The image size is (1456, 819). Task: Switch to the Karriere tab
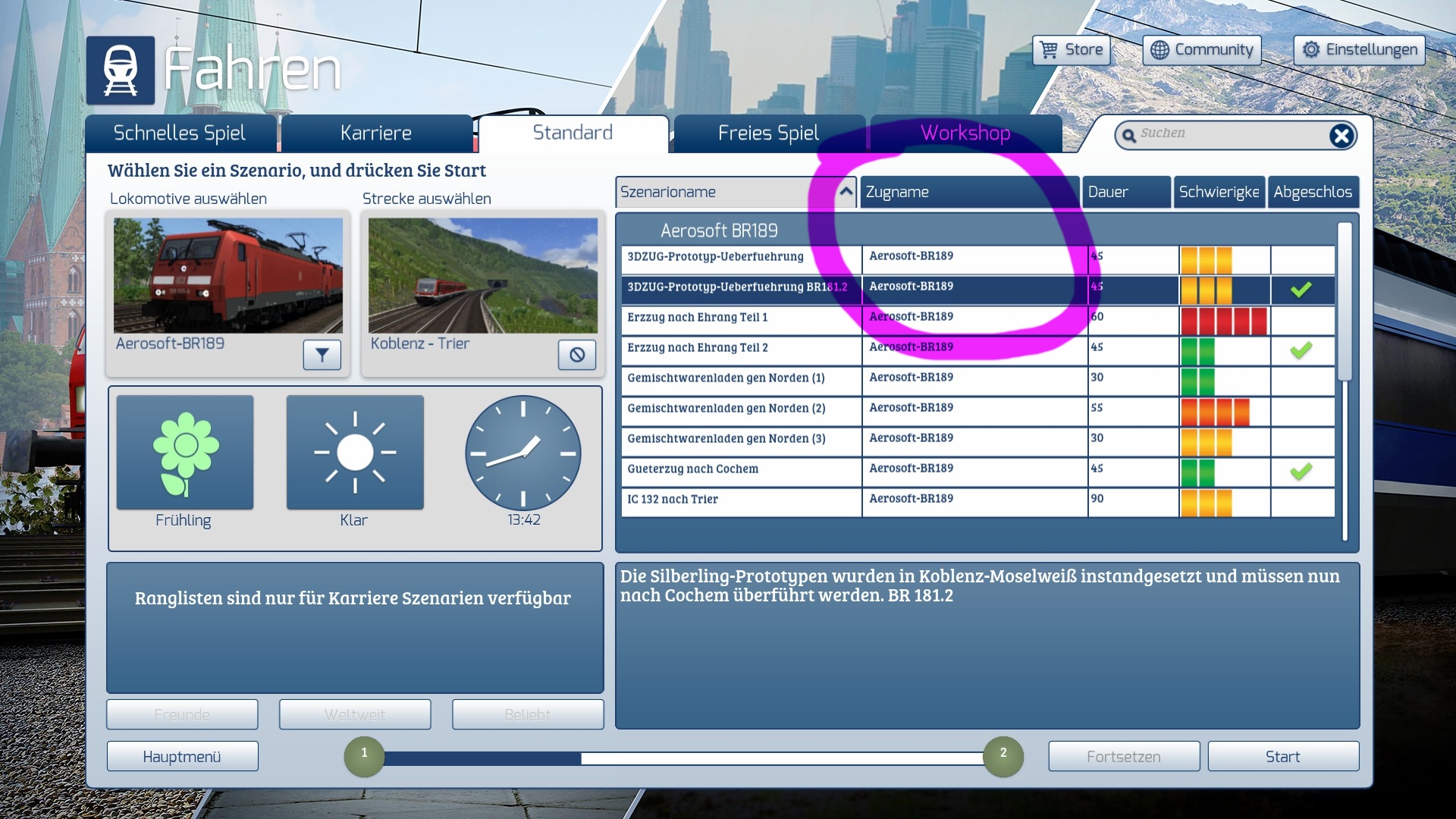point(376,133)
